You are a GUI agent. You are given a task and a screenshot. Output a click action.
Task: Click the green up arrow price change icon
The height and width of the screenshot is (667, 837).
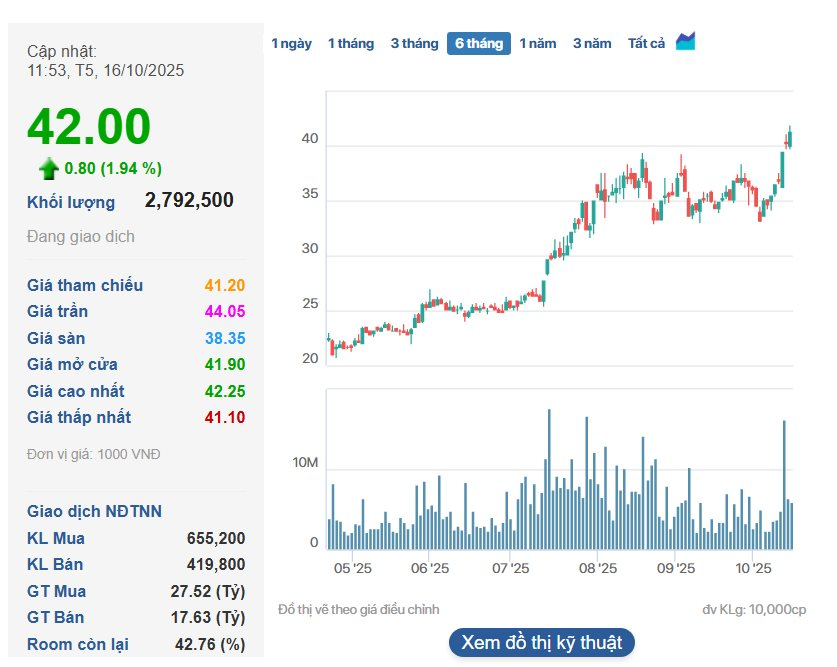(x=49, y=168)
